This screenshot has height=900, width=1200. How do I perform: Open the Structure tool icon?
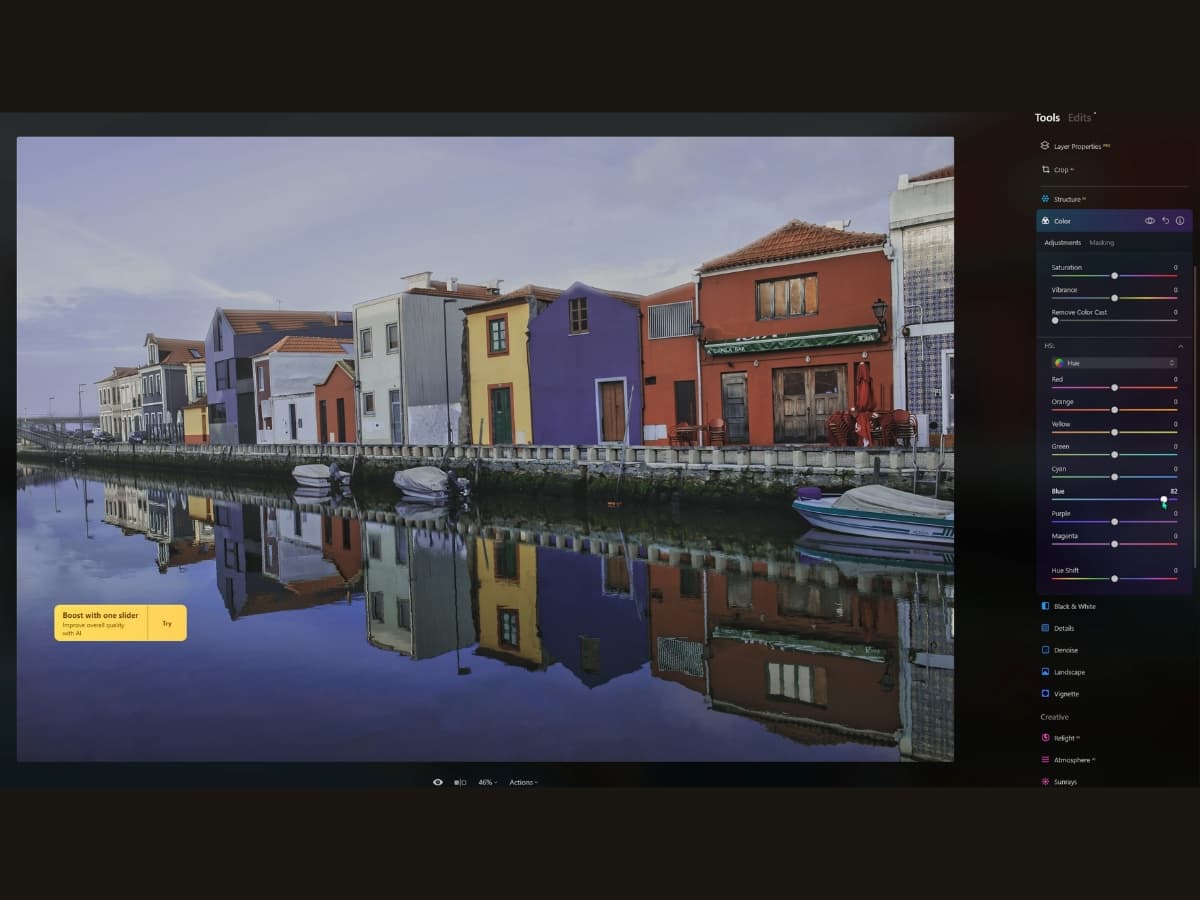point(1045,199)
